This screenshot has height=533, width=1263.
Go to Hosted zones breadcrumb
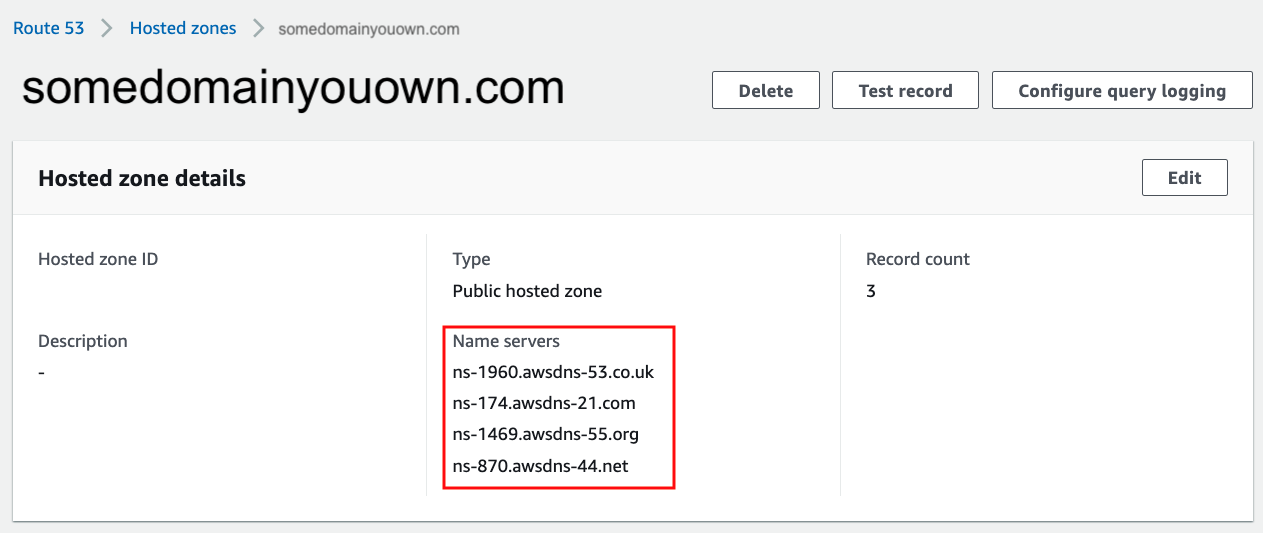click(183, 28)
